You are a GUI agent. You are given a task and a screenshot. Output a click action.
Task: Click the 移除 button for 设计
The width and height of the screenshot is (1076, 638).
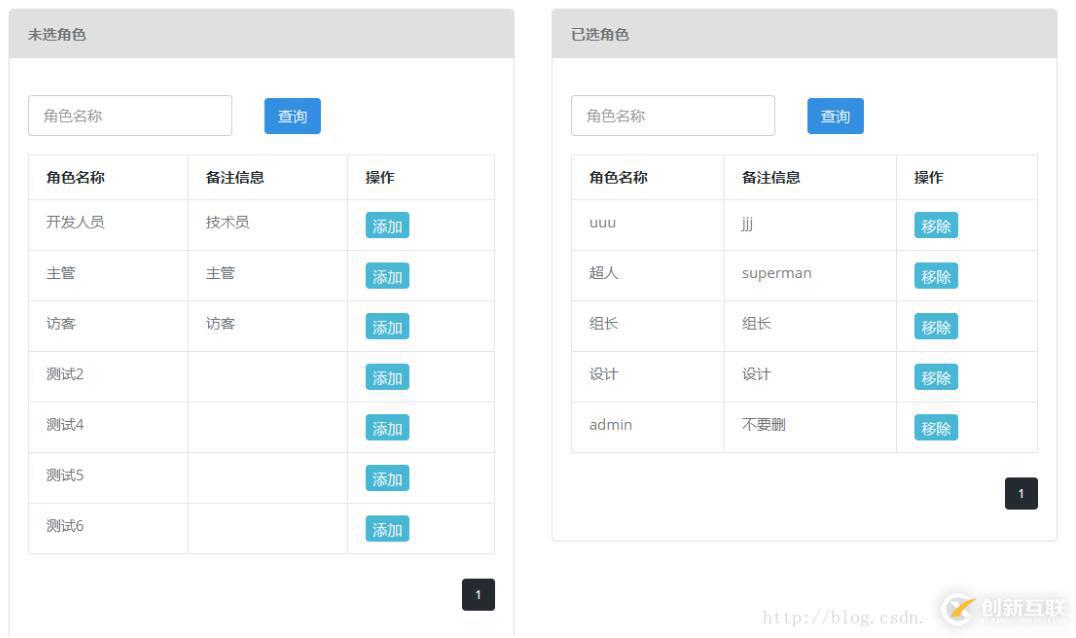[x=934, y=377]
